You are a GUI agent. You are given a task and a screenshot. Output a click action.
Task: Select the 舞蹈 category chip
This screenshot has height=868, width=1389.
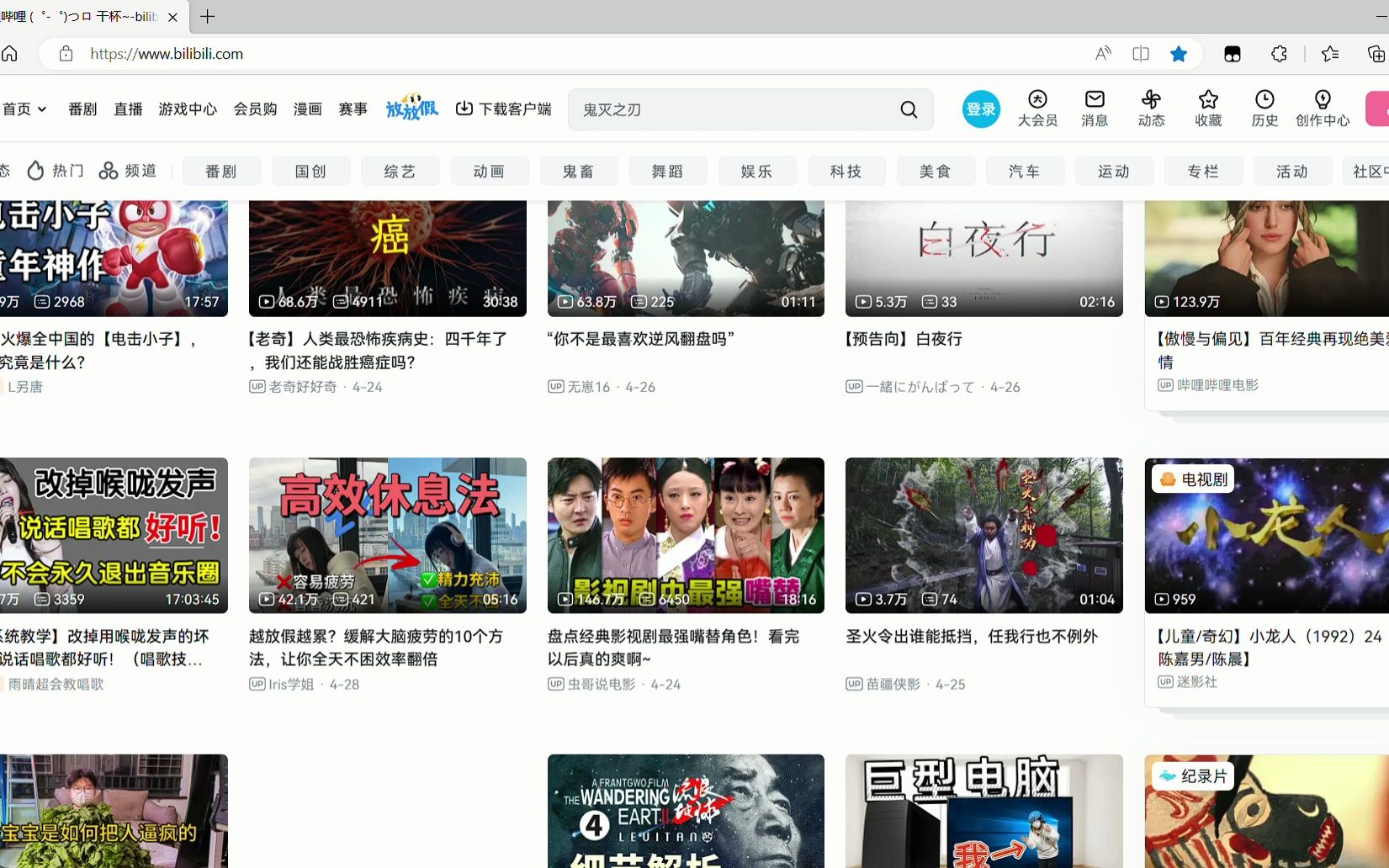pos(667,171)
